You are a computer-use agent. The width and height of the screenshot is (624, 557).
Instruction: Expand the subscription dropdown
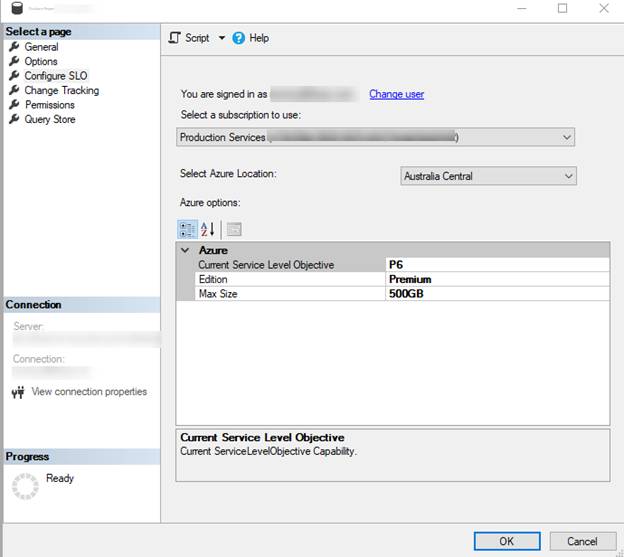(x=568, y=137)
